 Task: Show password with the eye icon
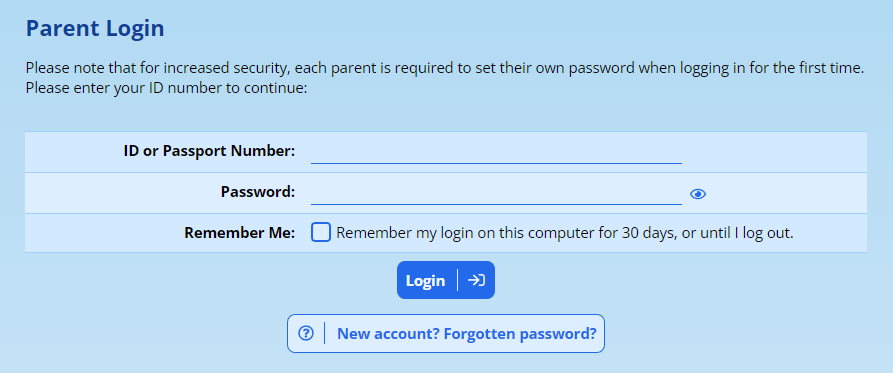click(698, 194)
